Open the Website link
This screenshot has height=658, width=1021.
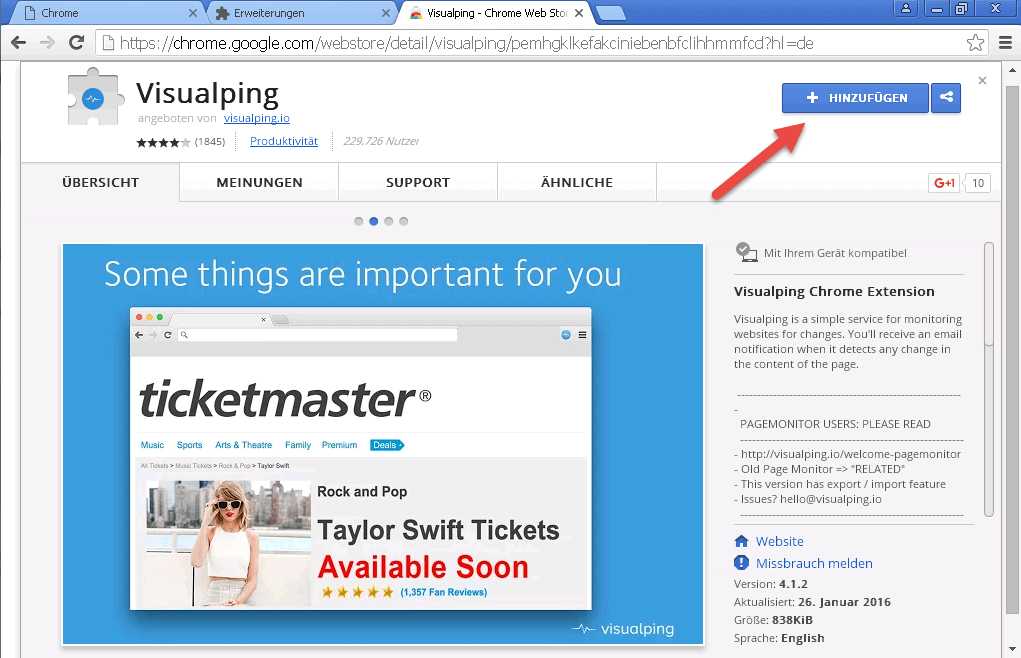click(779, 541)
